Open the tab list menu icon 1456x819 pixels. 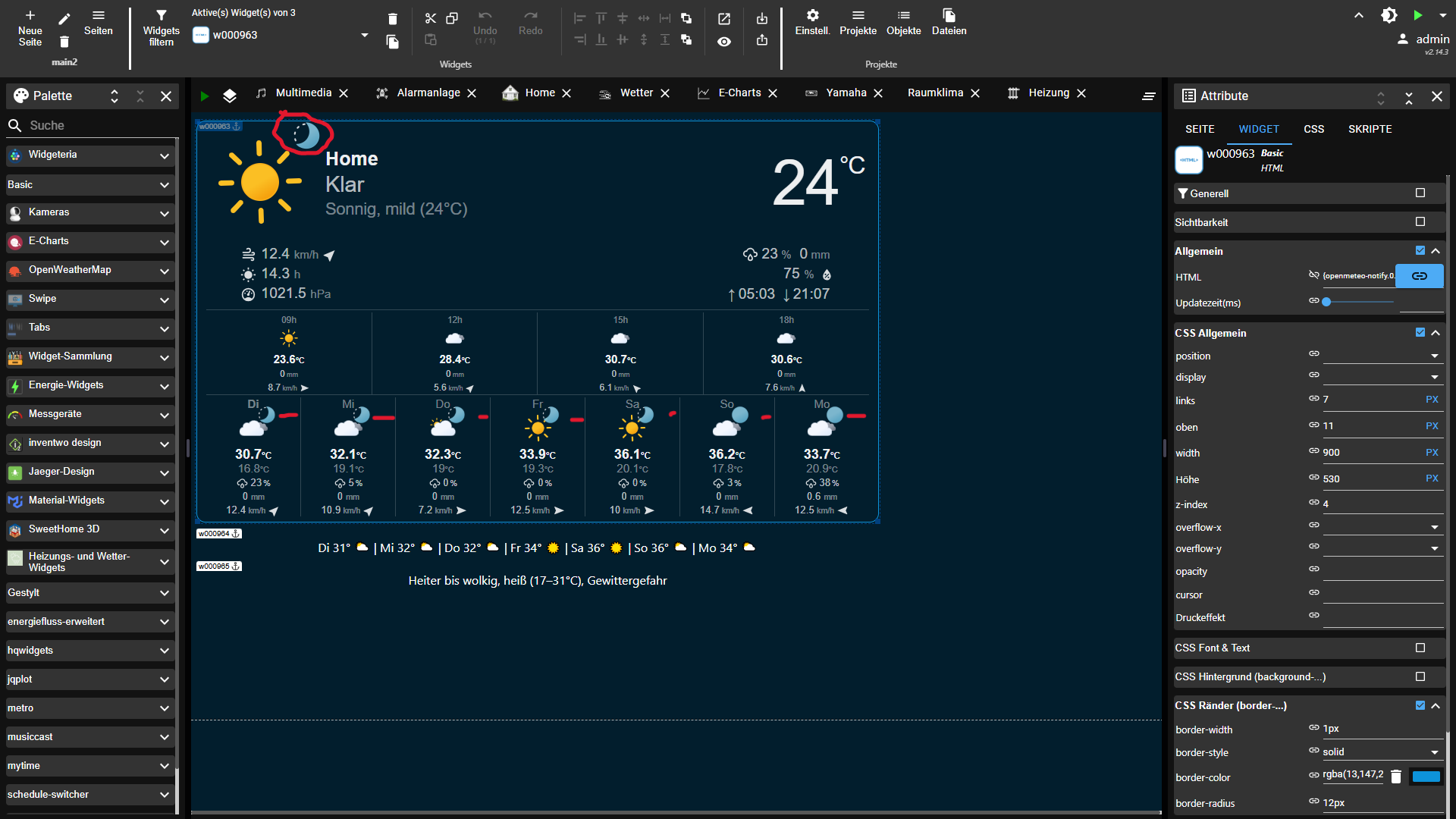(1149, 96)
